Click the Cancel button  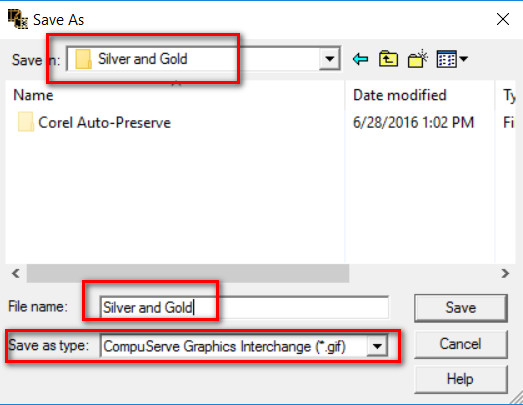[x=461, y=344]
